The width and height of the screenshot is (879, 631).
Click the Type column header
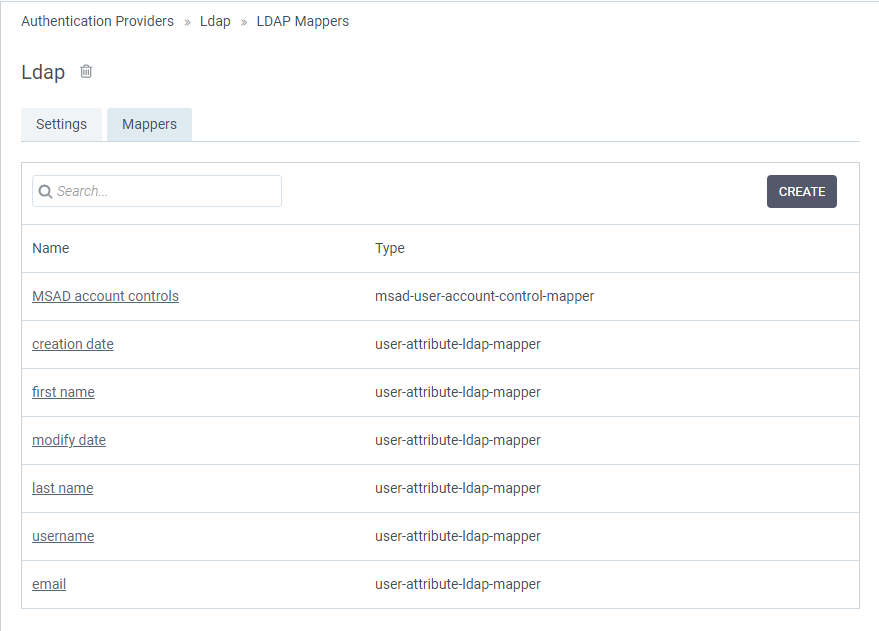pyautogui.click(x=390, y=248)
